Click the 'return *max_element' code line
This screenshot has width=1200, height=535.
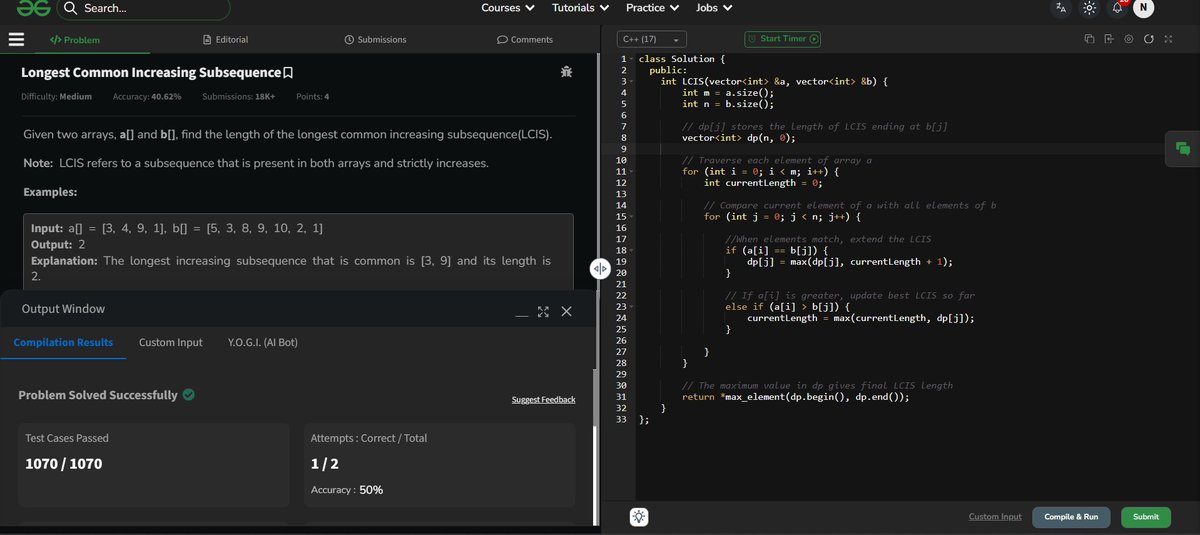pos(796,397)
